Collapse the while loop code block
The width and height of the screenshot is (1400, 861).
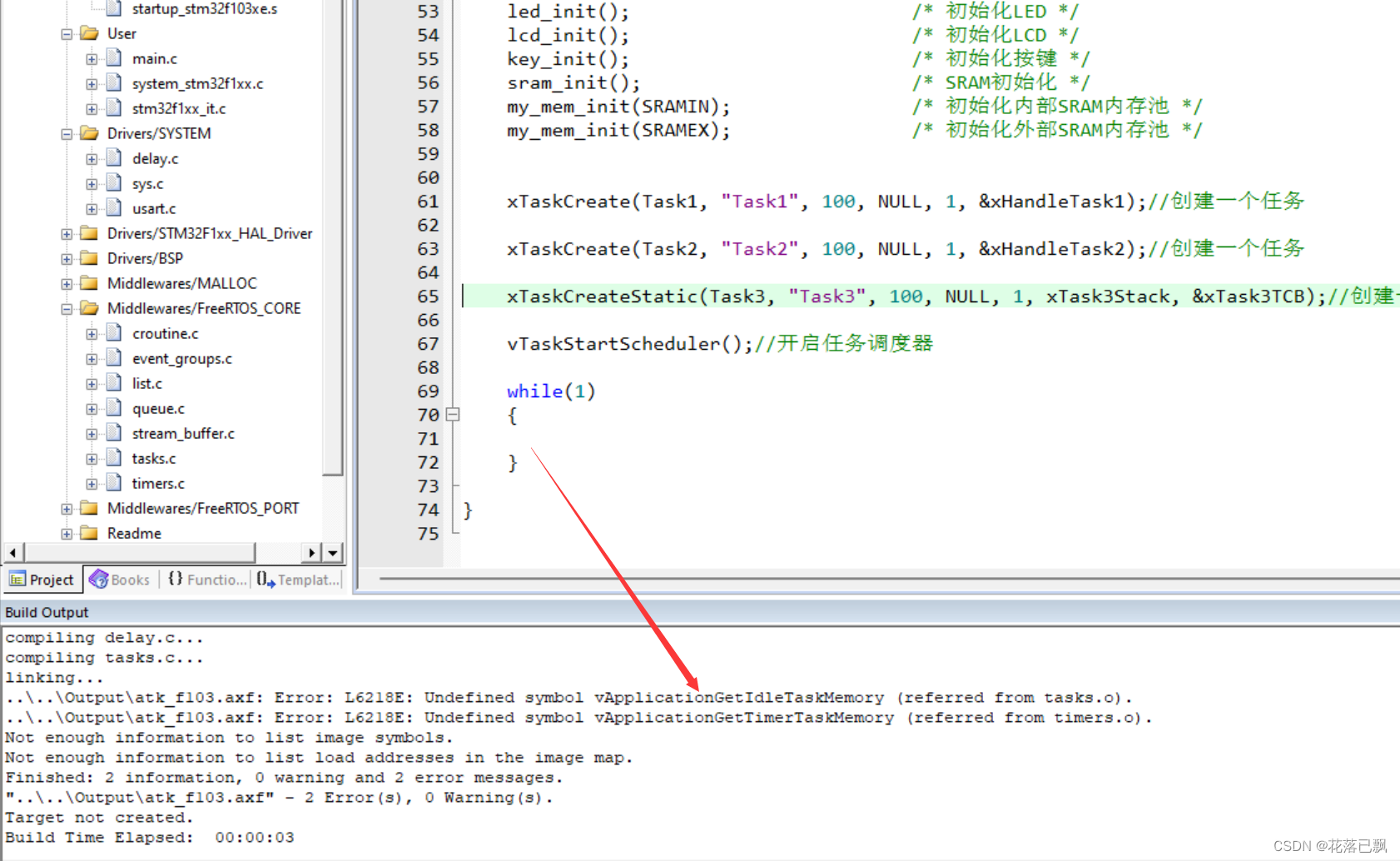tap(453, 414)
